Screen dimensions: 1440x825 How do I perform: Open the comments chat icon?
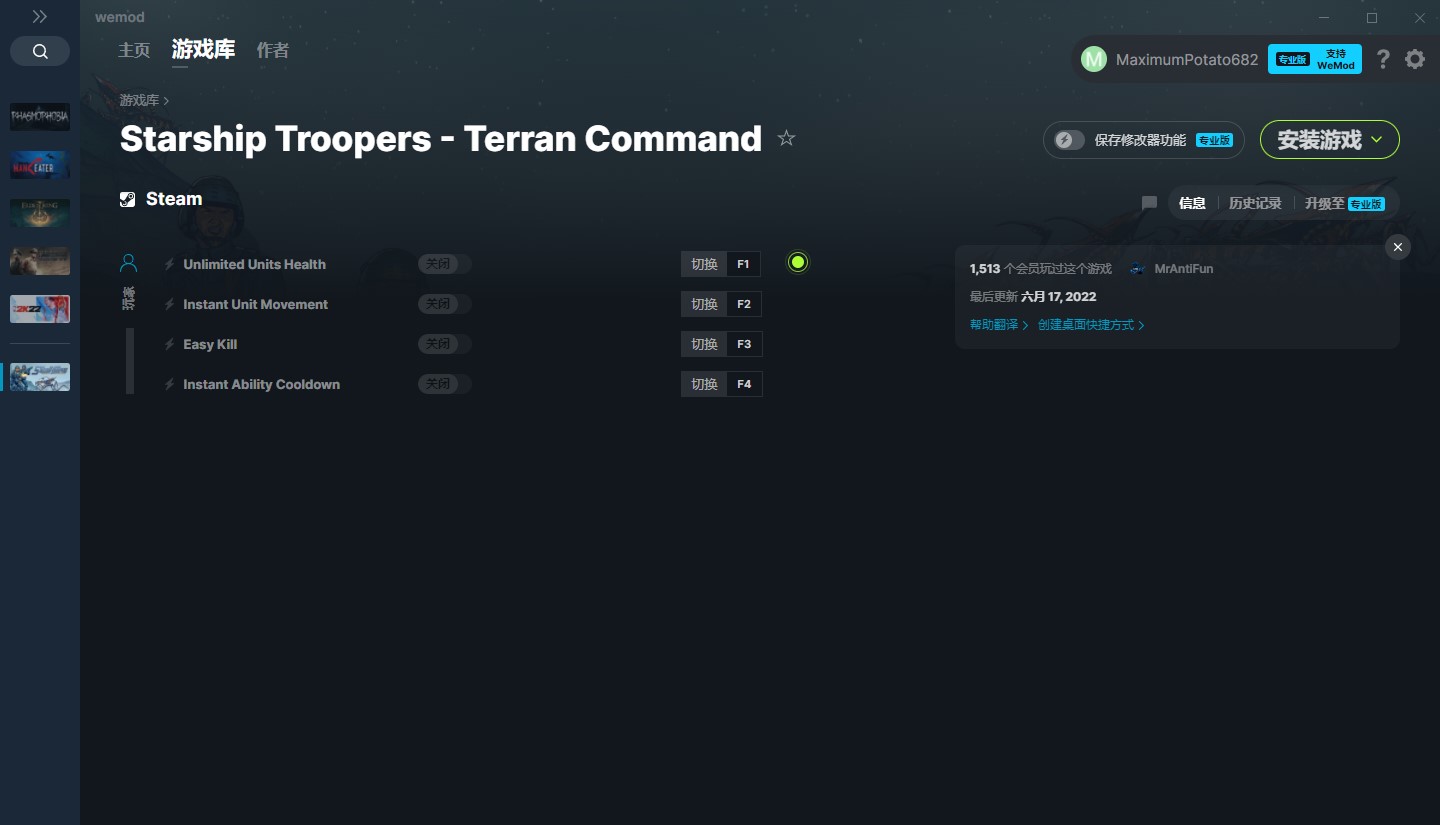1149,203
